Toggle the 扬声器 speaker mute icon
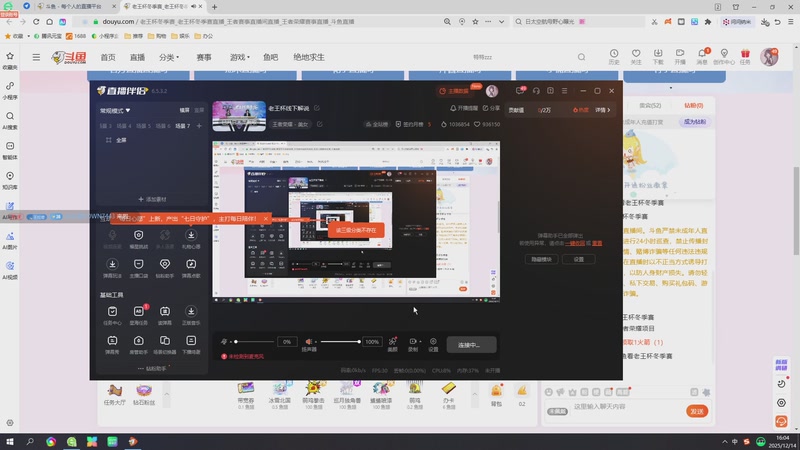This screenshot has width=800, height=450. (x=309, y=341)
